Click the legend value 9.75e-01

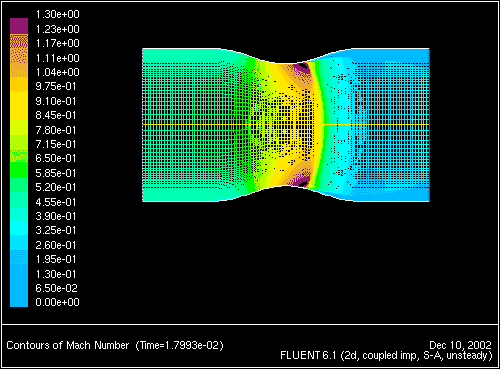(x=56, y=86)
